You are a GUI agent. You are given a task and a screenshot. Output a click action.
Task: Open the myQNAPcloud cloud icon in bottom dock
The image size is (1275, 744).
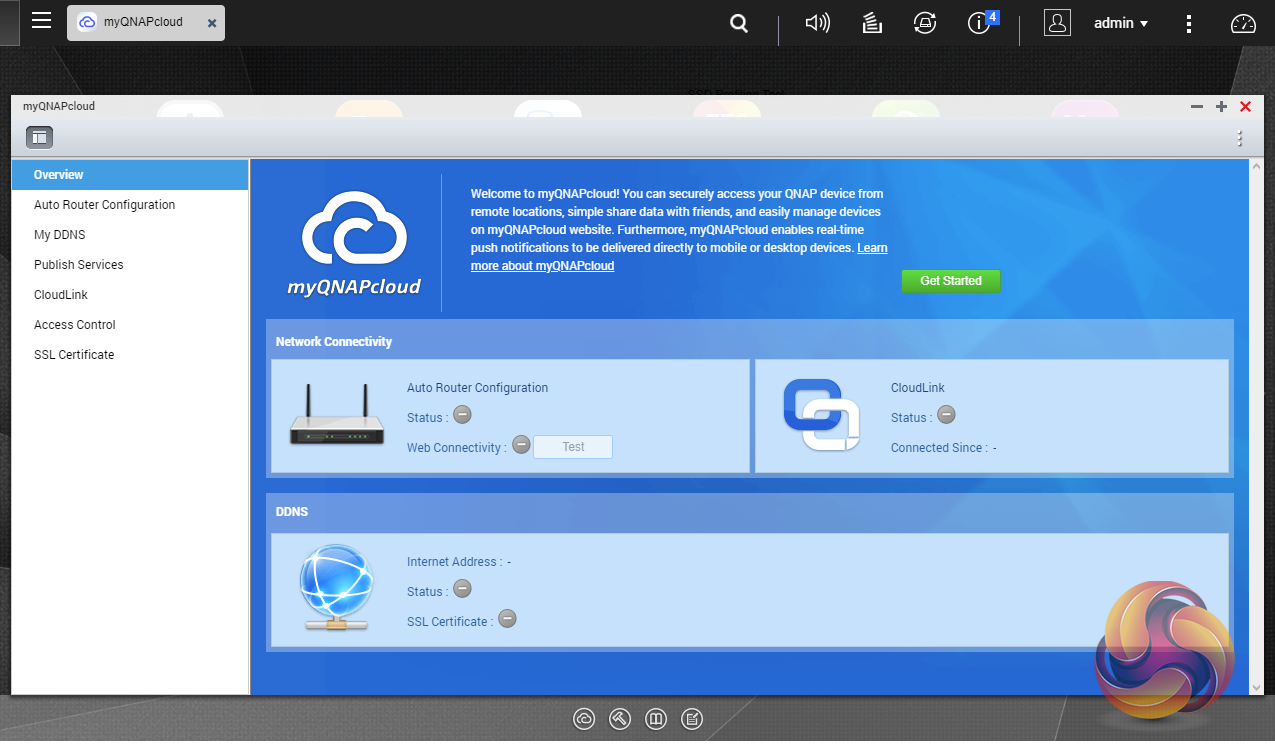(584, 719)
